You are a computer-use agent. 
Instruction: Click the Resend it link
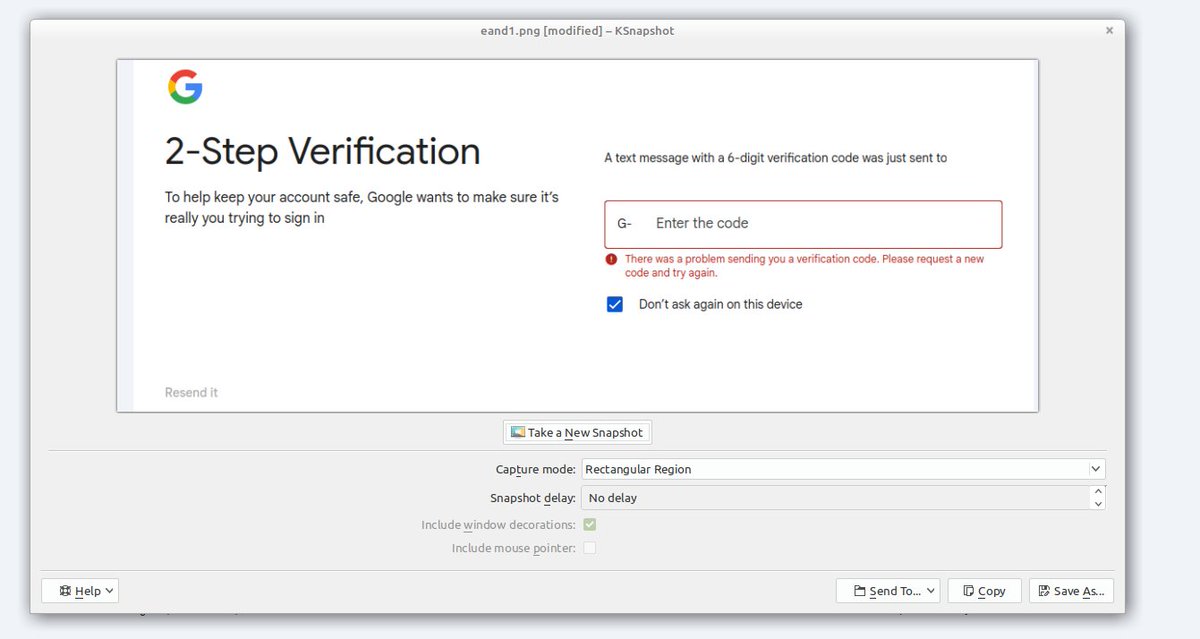[x=191, y=393]
